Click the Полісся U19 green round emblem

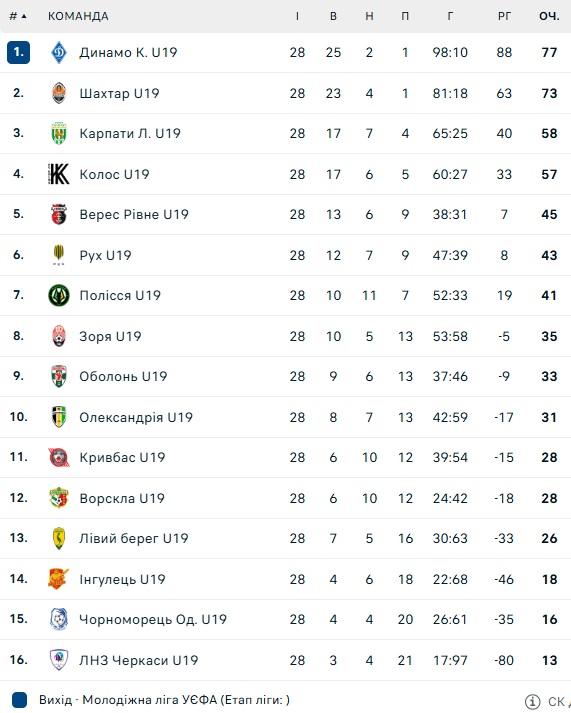(59, 296)
